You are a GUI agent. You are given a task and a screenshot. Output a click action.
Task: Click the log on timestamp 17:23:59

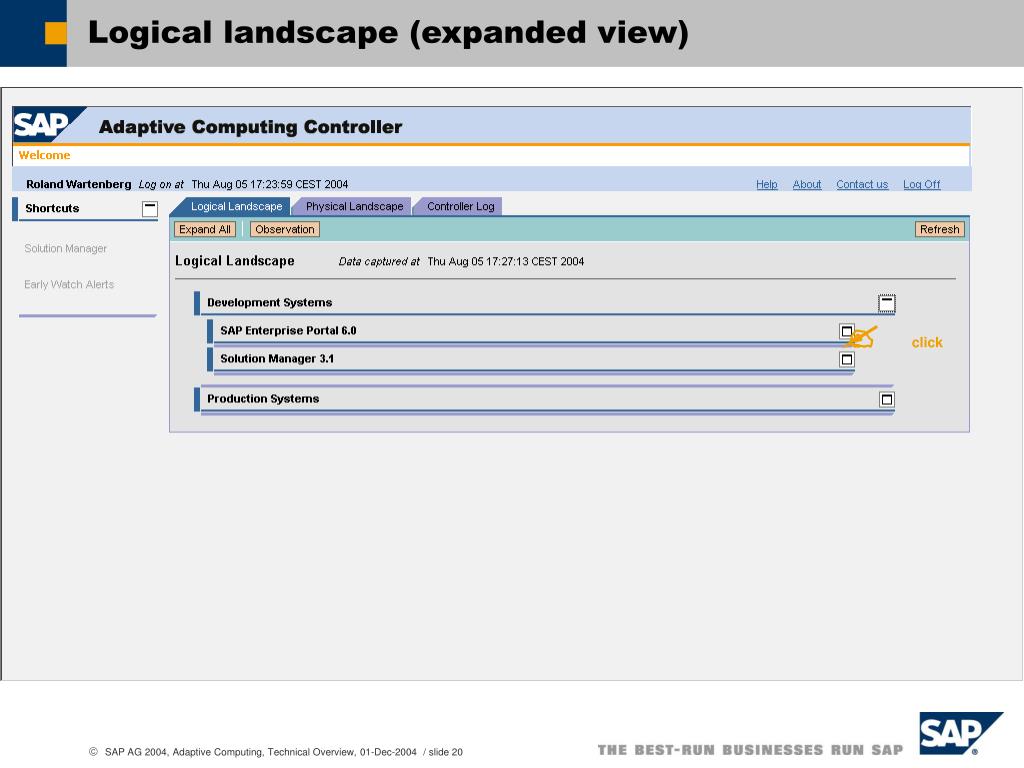[x=270, y=184]
